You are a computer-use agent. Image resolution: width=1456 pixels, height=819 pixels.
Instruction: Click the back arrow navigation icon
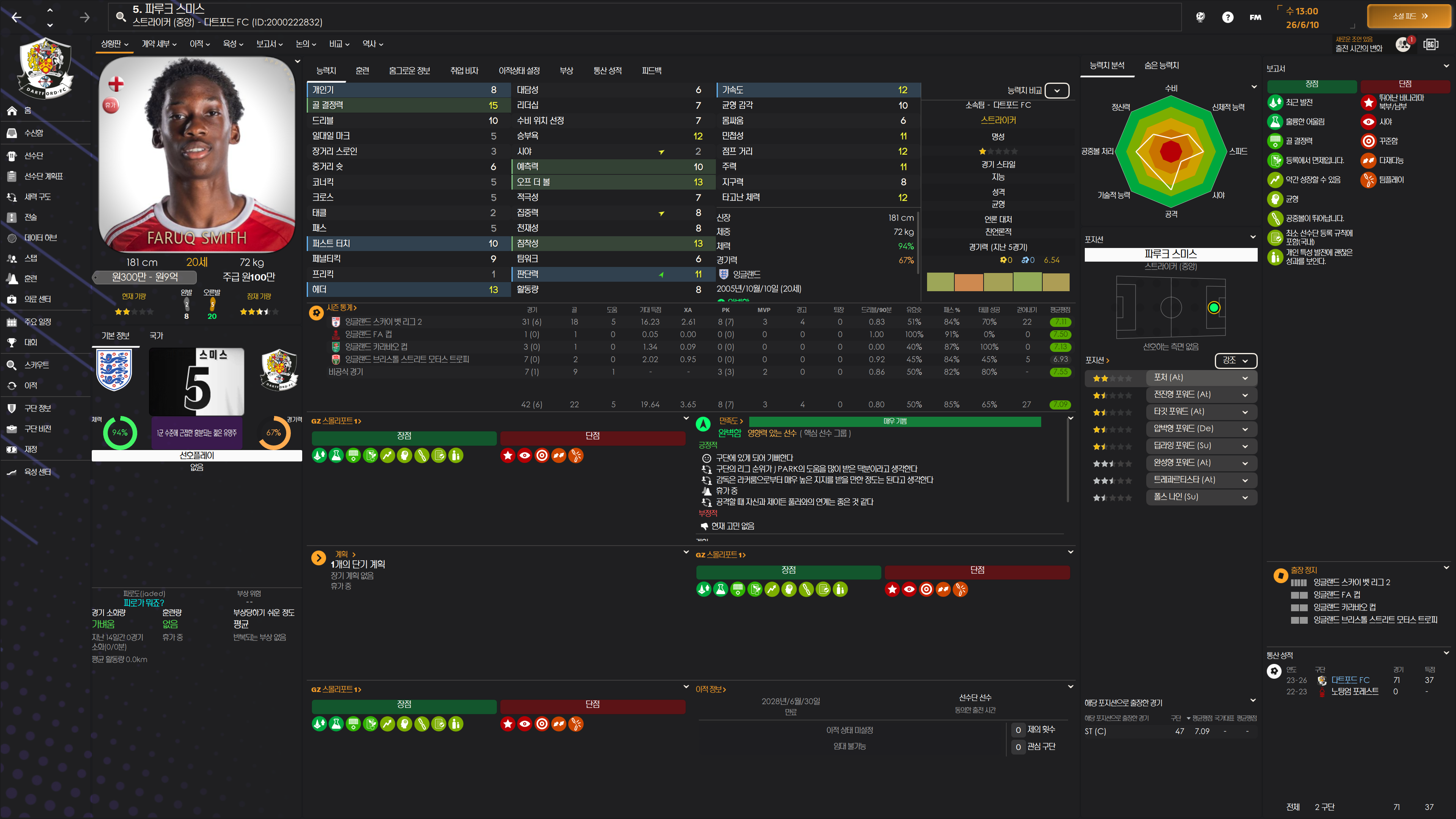pyautogui.click(x=16, y=17)
